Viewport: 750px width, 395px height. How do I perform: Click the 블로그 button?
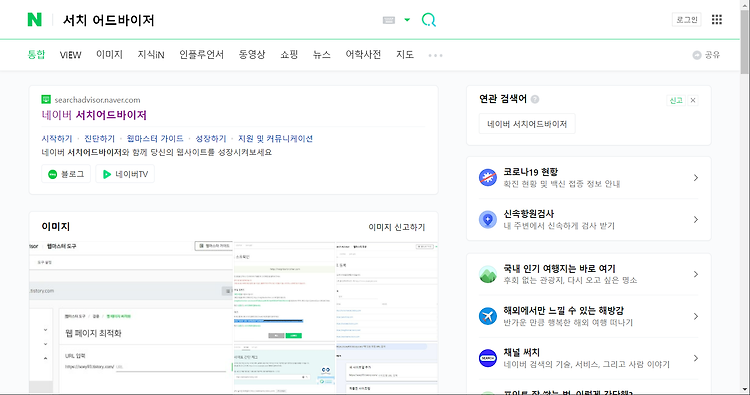click(x=66, y=174)
